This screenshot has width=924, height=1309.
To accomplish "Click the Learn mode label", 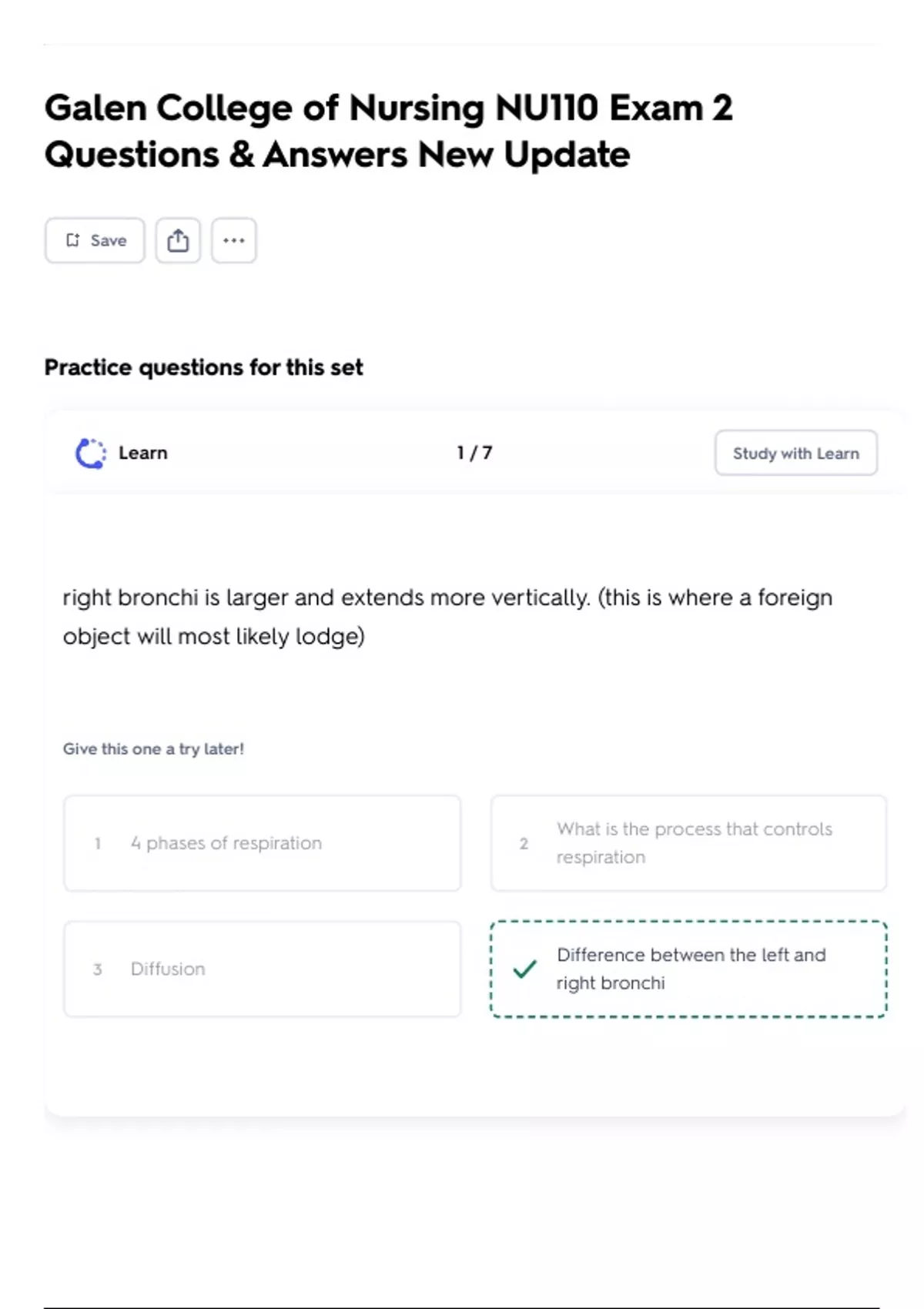I will coord(143,453).
